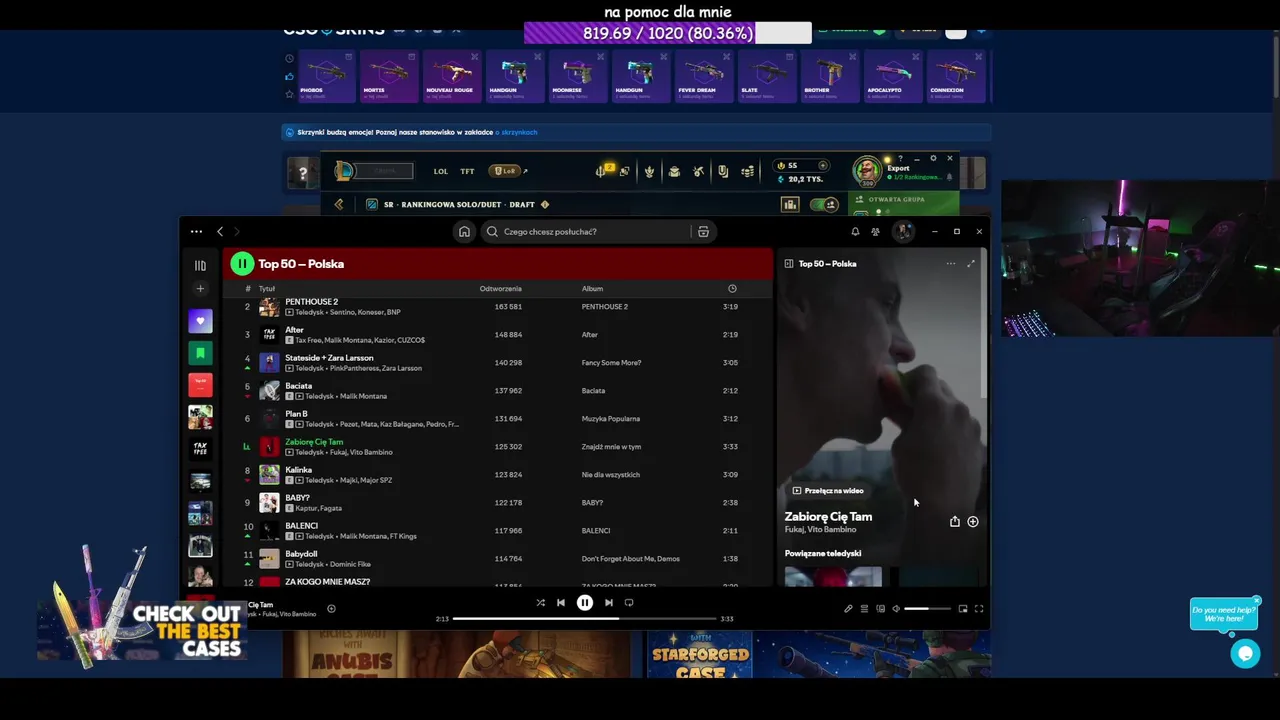Open the o skrzynkach link on skins site
This screenshot has height=720, width=1280.
point(517,132)
